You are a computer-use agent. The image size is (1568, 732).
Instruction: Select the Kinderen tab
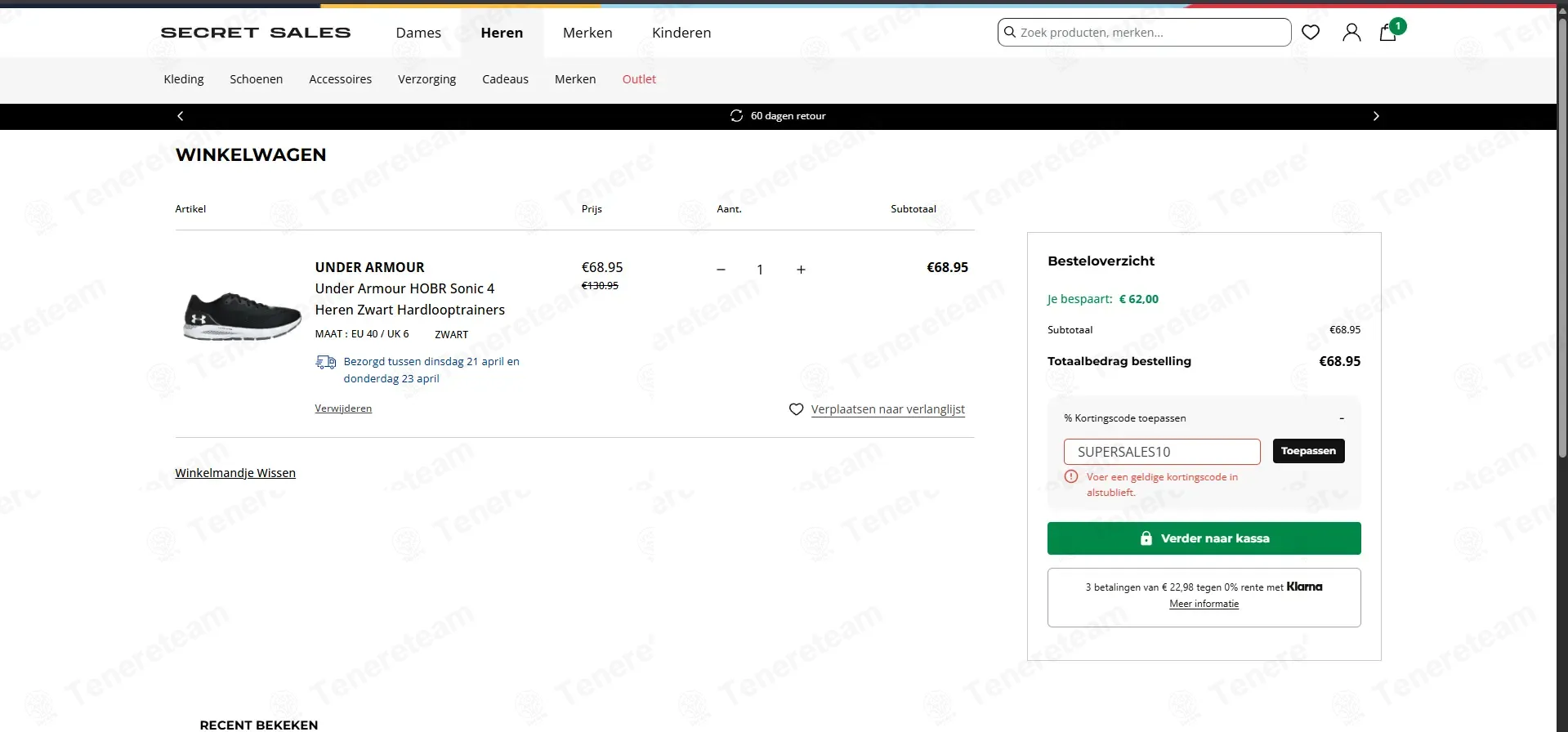tap(681, 33)
